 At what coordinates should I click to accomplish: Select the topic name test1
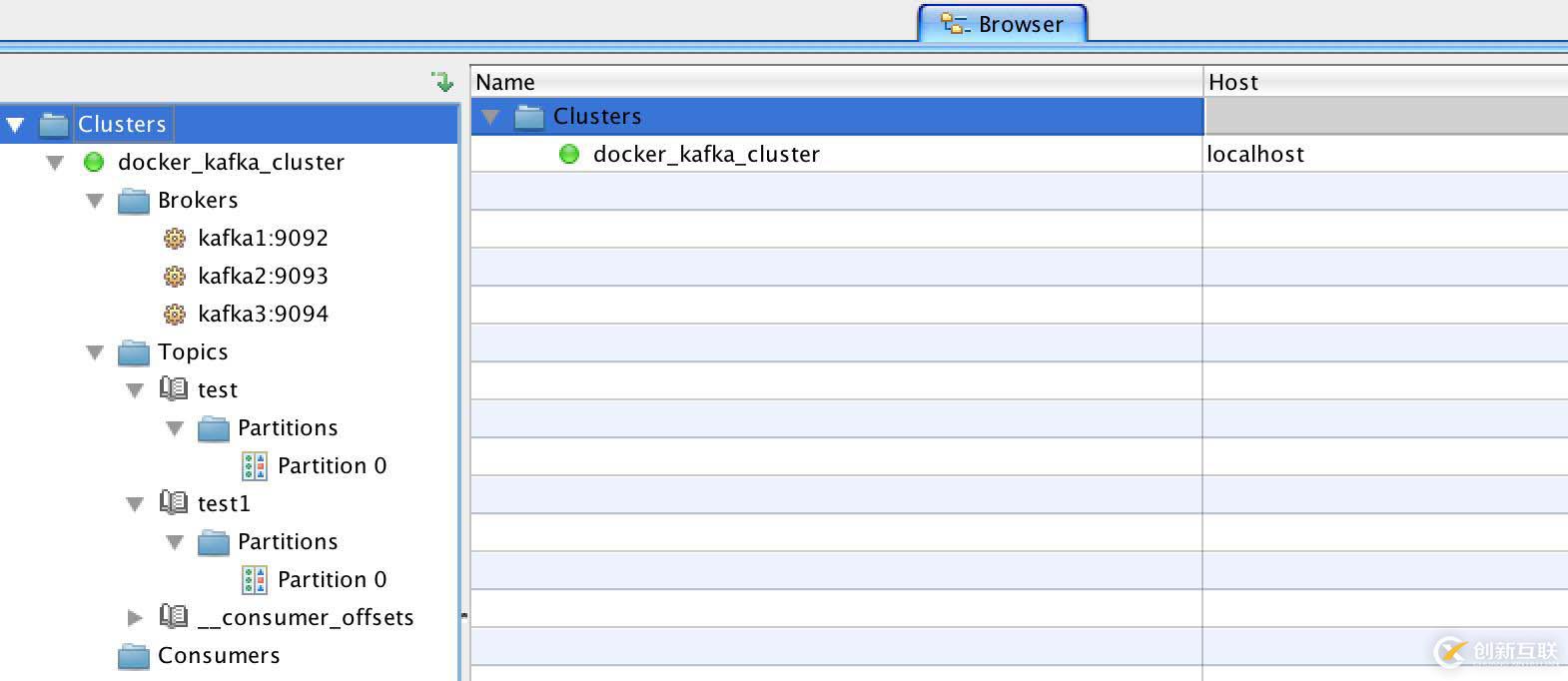point(224,503)
